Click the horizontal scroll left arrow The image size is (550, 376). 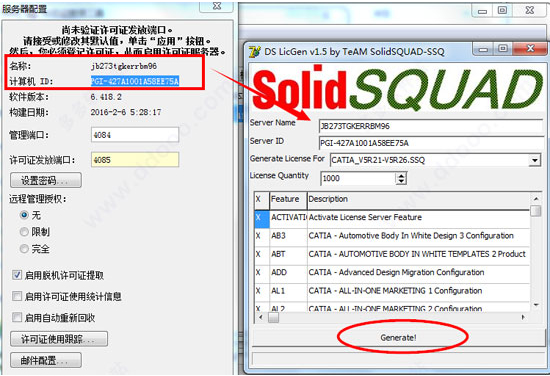261,317
